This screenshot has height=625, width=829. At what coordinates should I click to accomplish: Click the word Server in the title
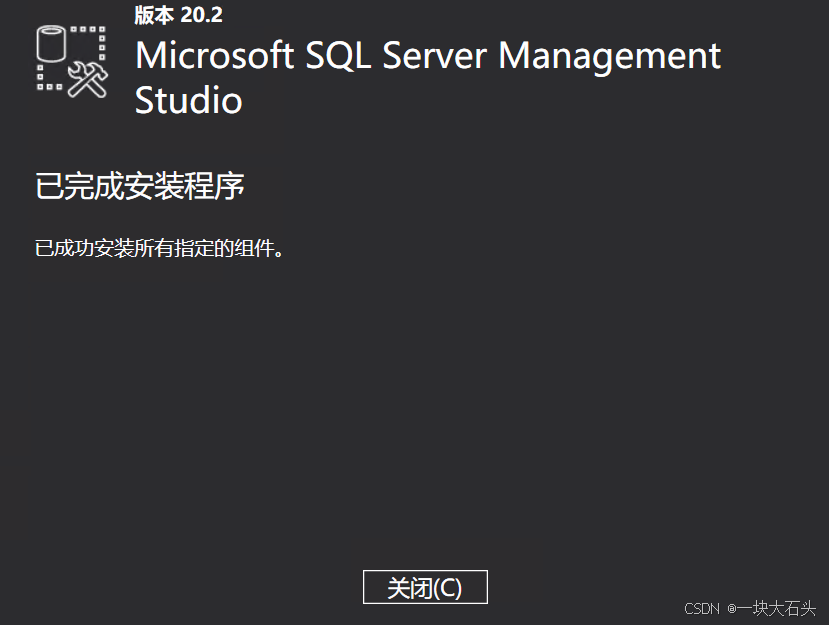tap(434, 56)
